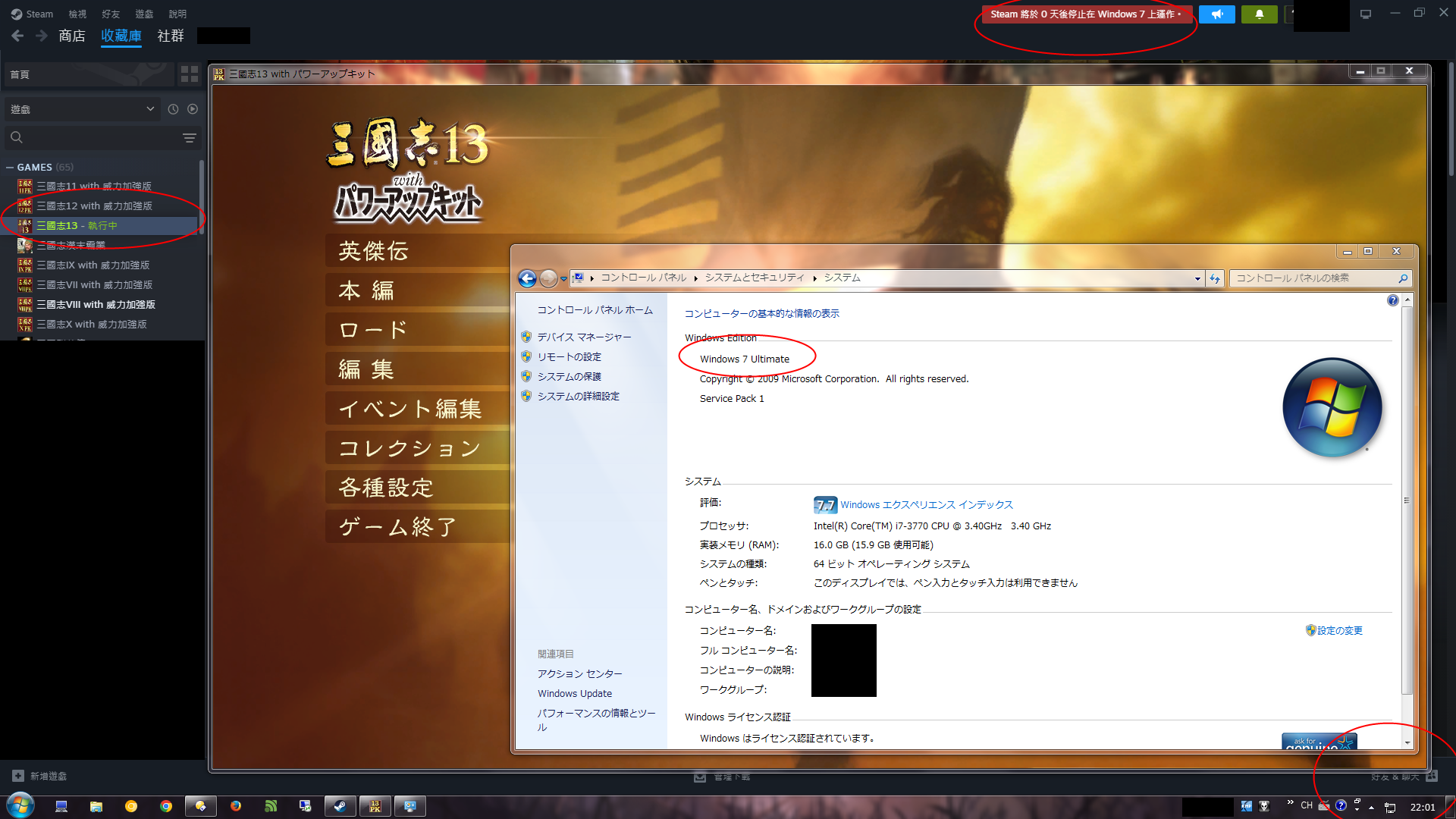Open Control Panel help question icon
Image resolution: width=1456 pixels, height=819 pixels.
(1392, 300)
